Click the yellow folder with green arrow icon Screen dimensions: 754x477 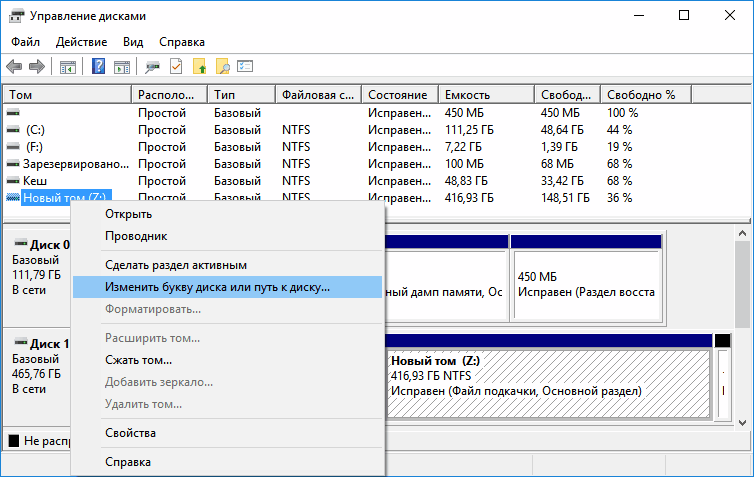(x=199, y=67)
